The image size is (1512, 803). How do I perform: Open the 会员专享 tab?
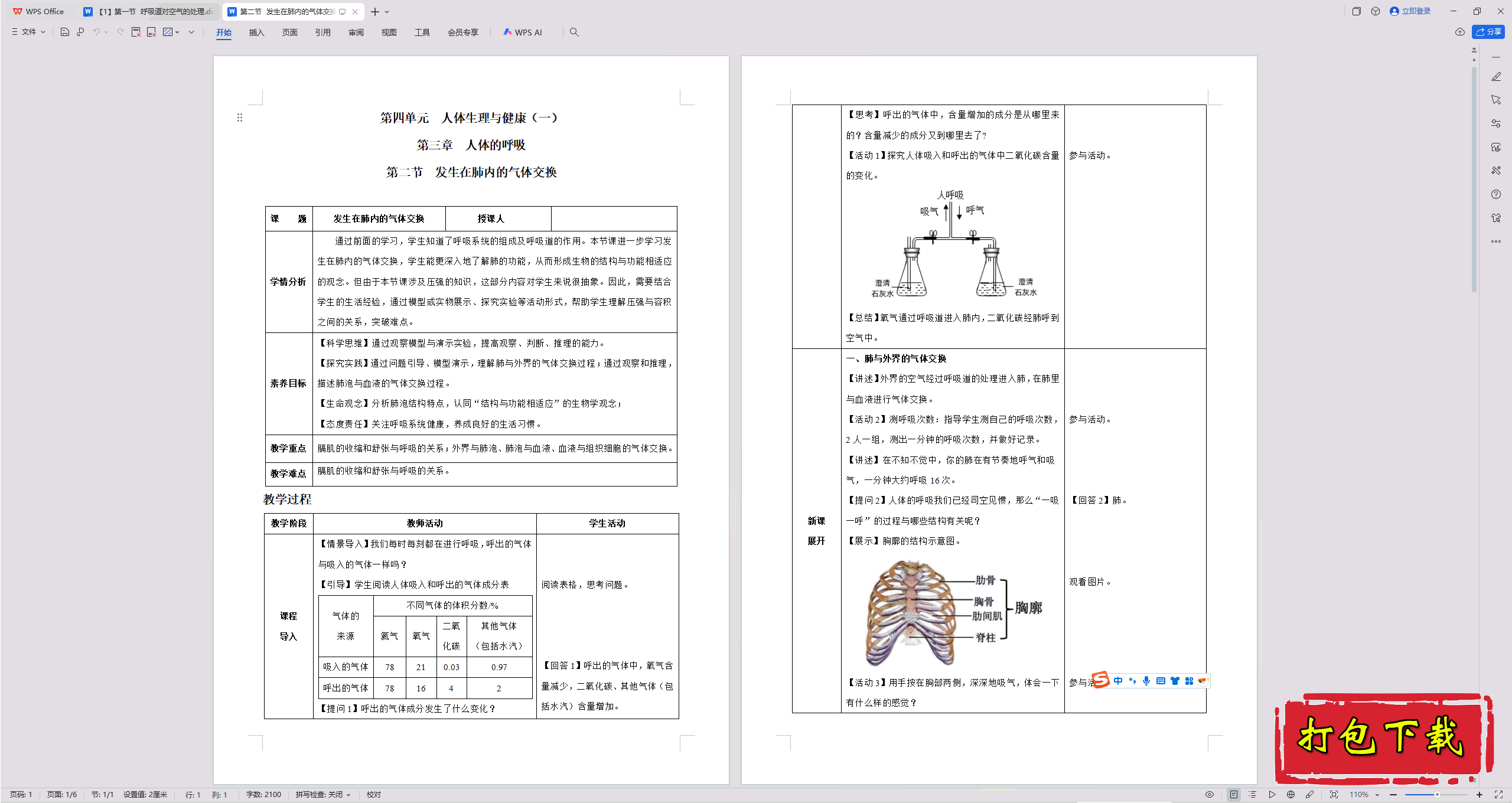point(462,32)
